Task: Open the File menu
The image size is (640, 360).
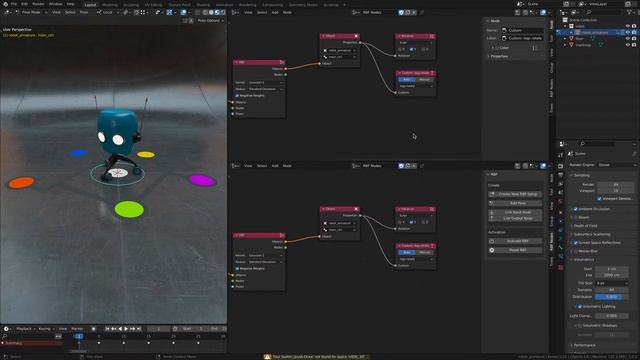Action: [x=14, y=4]
